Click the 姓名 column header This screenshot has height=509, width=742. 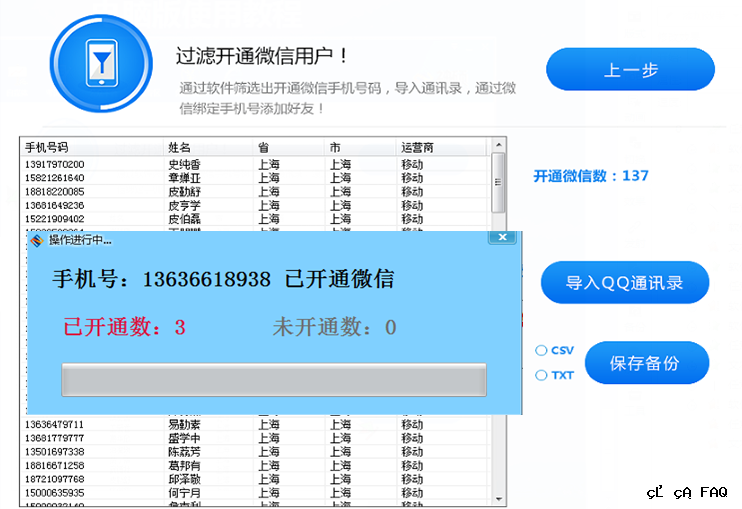pos(208,147)
